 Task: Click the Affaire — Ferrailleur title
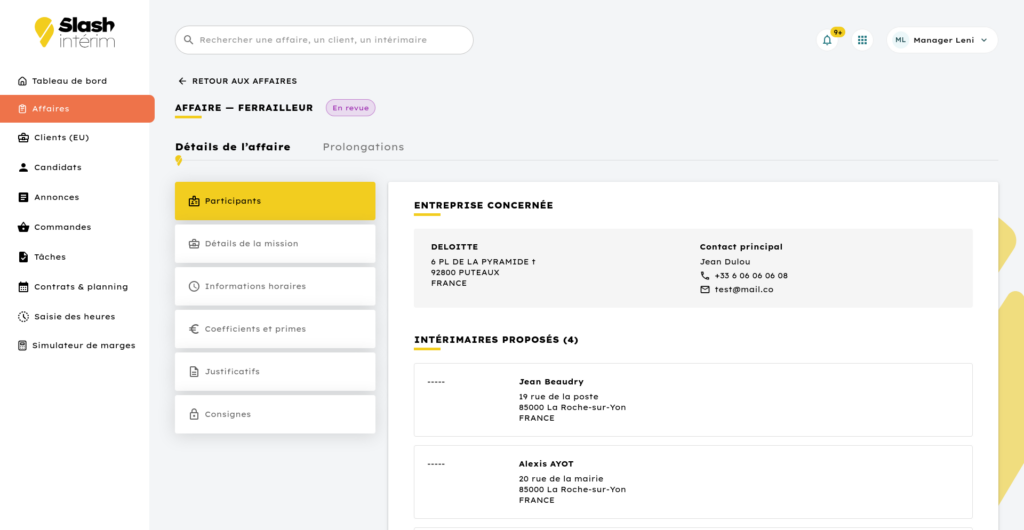244,108
